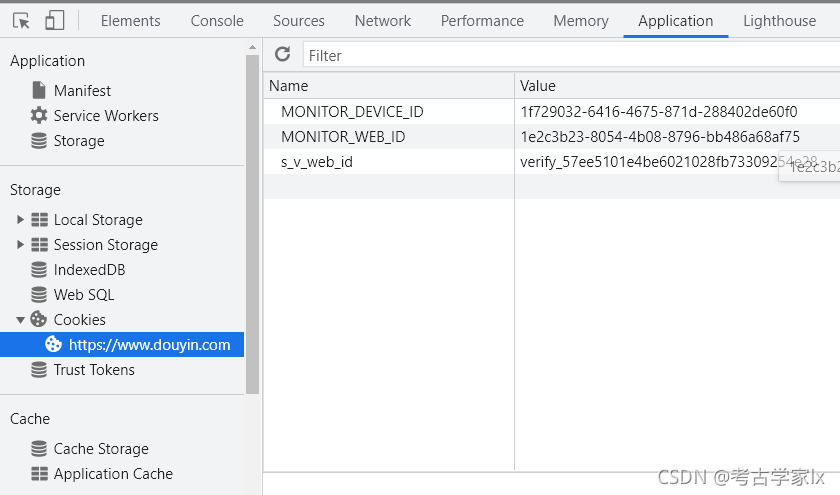Viewport: 840px width, 495px height.
Task: Click value 1f729032-6416-4675-871d-288402de60f0
Action: [658, 111]
